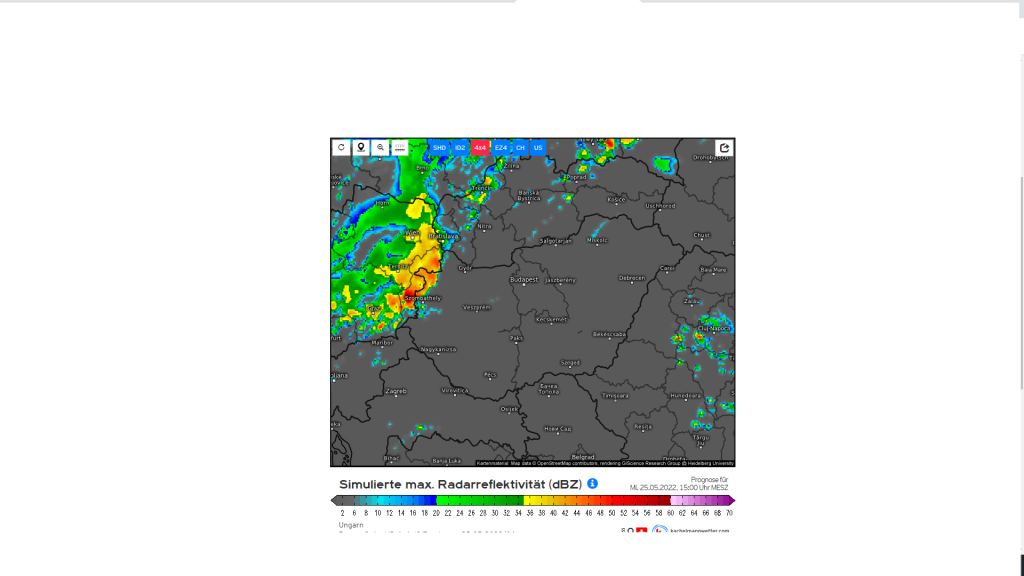Choose the EZ4 model button
The width and height of the screenshot is (1024, 576).
501,147
